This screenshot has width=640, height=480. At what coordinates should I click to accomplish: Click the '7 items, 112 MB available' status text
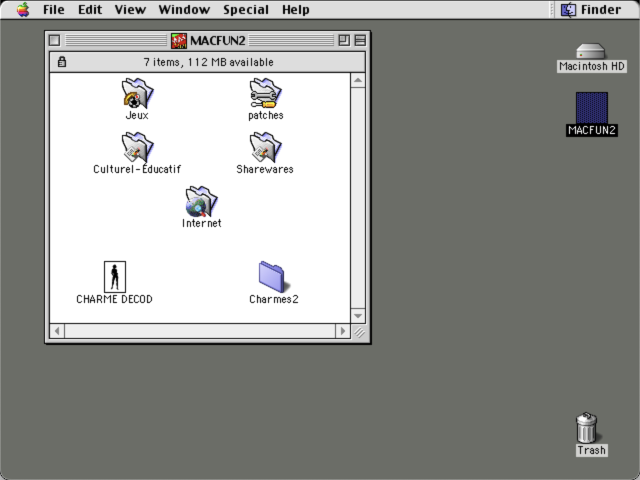tap(208, 62)
